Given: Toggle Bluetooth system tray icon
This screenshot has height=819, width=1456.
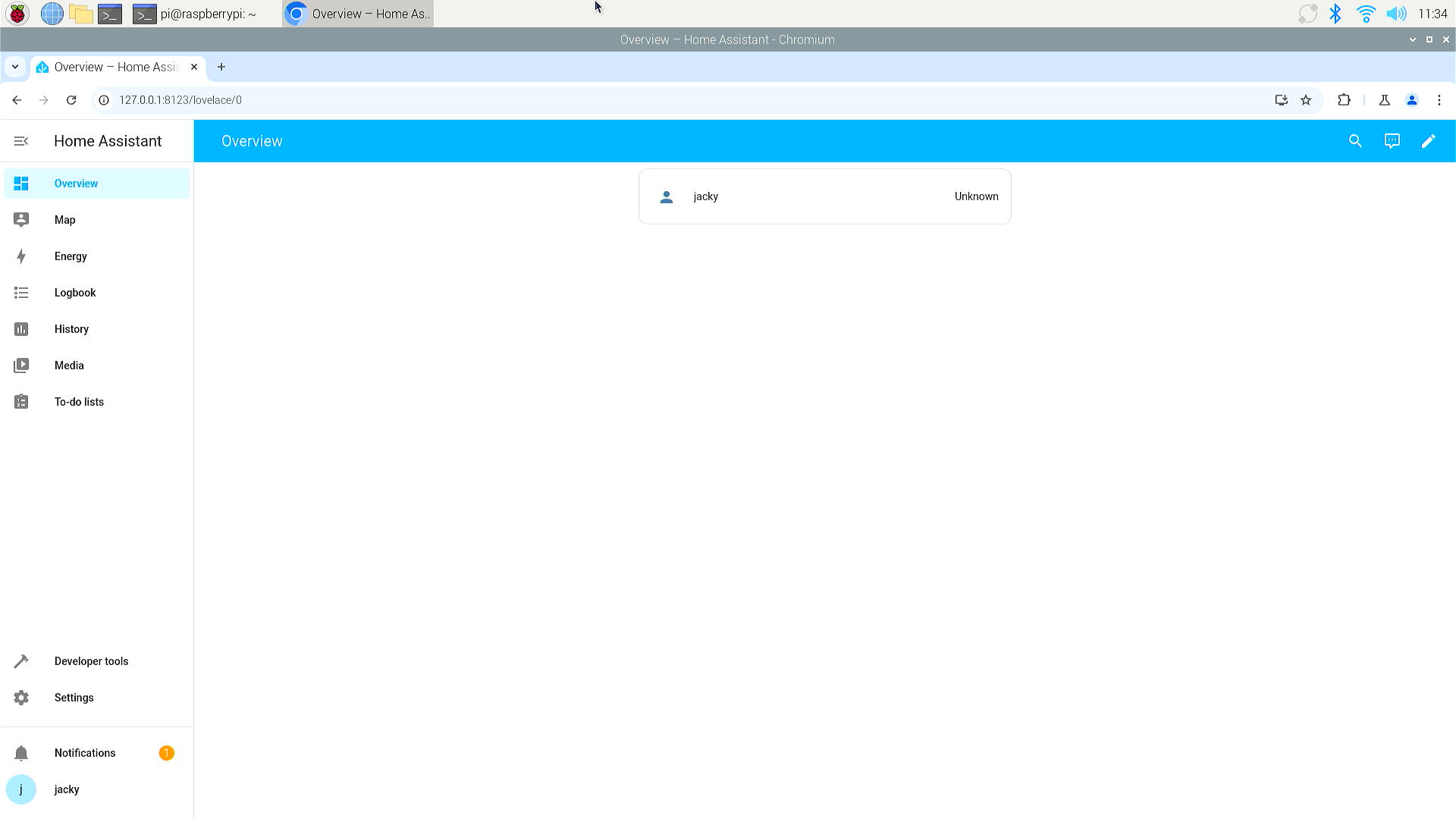Looking at the screenshot, I should tap(1336, 13).
